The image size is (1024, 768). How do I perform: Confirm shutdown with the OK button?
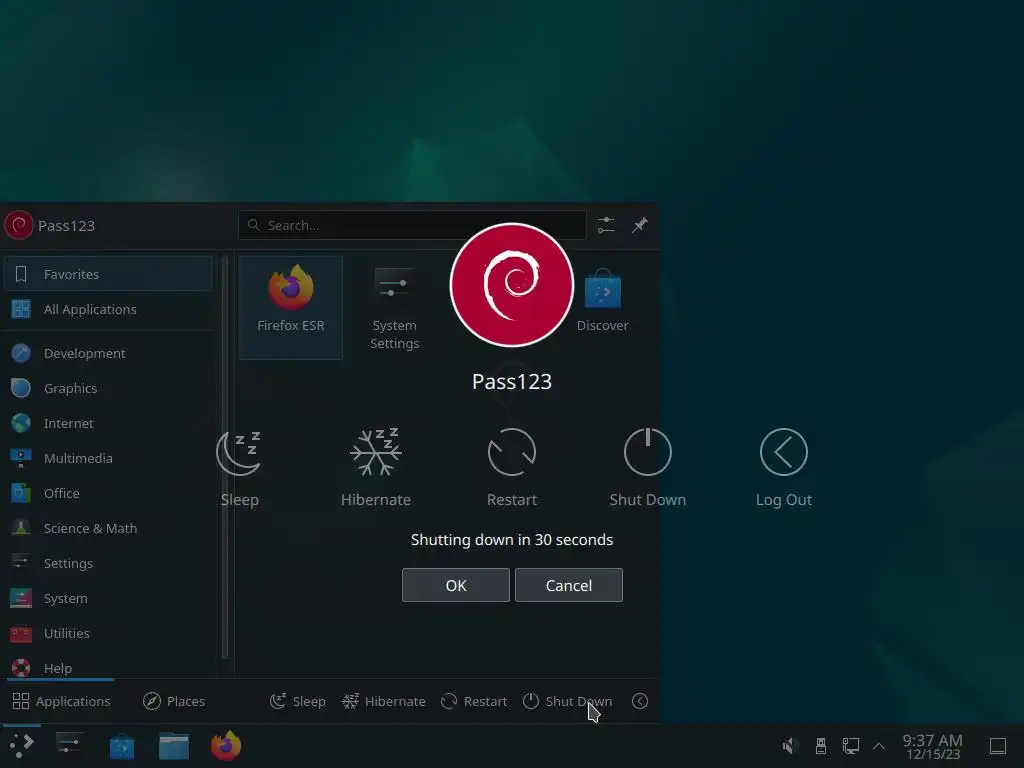456,585
